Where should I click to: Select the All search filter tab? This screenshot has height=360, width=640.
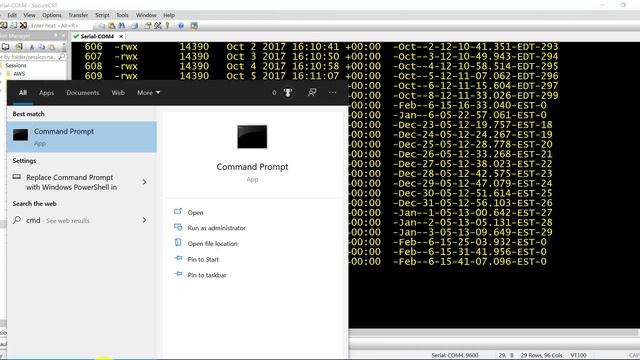(23, 93)
